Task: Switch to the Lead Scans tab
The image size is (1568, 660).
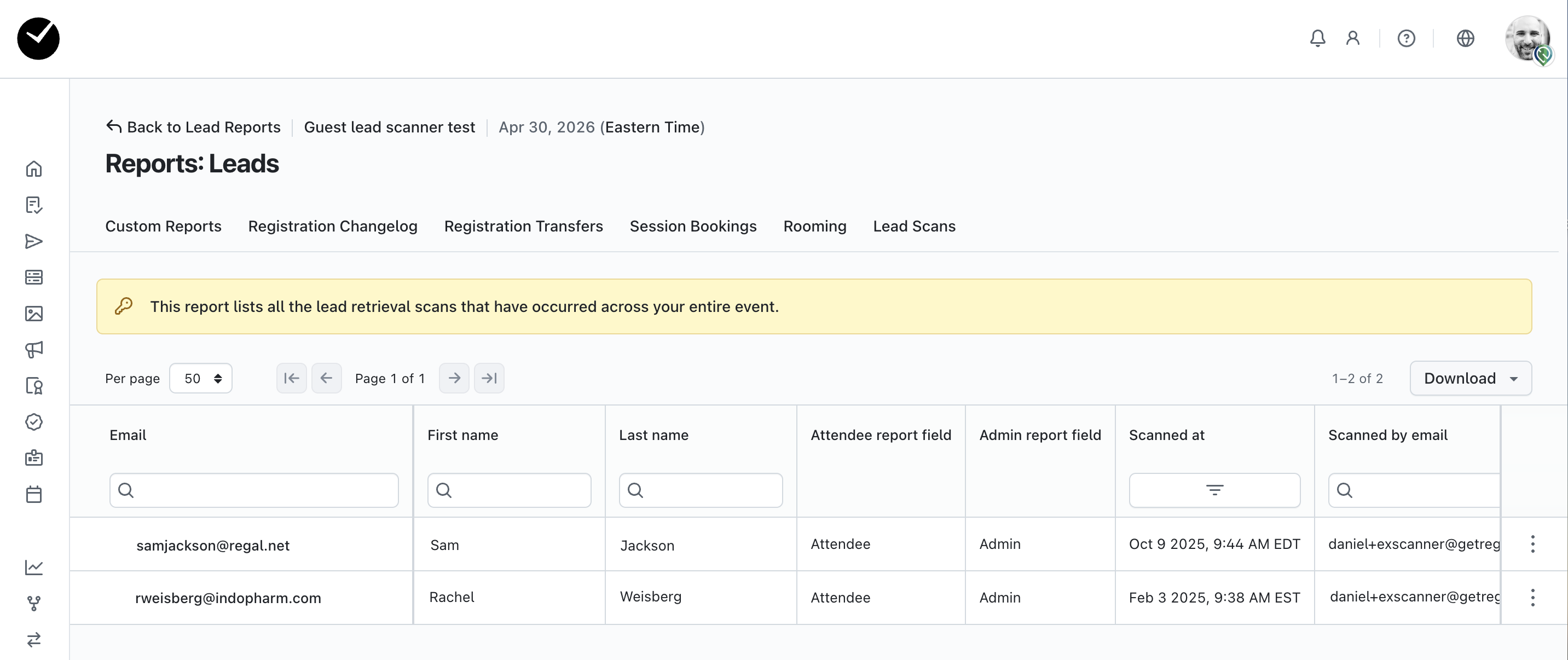Action: click(x=913, y=227)
